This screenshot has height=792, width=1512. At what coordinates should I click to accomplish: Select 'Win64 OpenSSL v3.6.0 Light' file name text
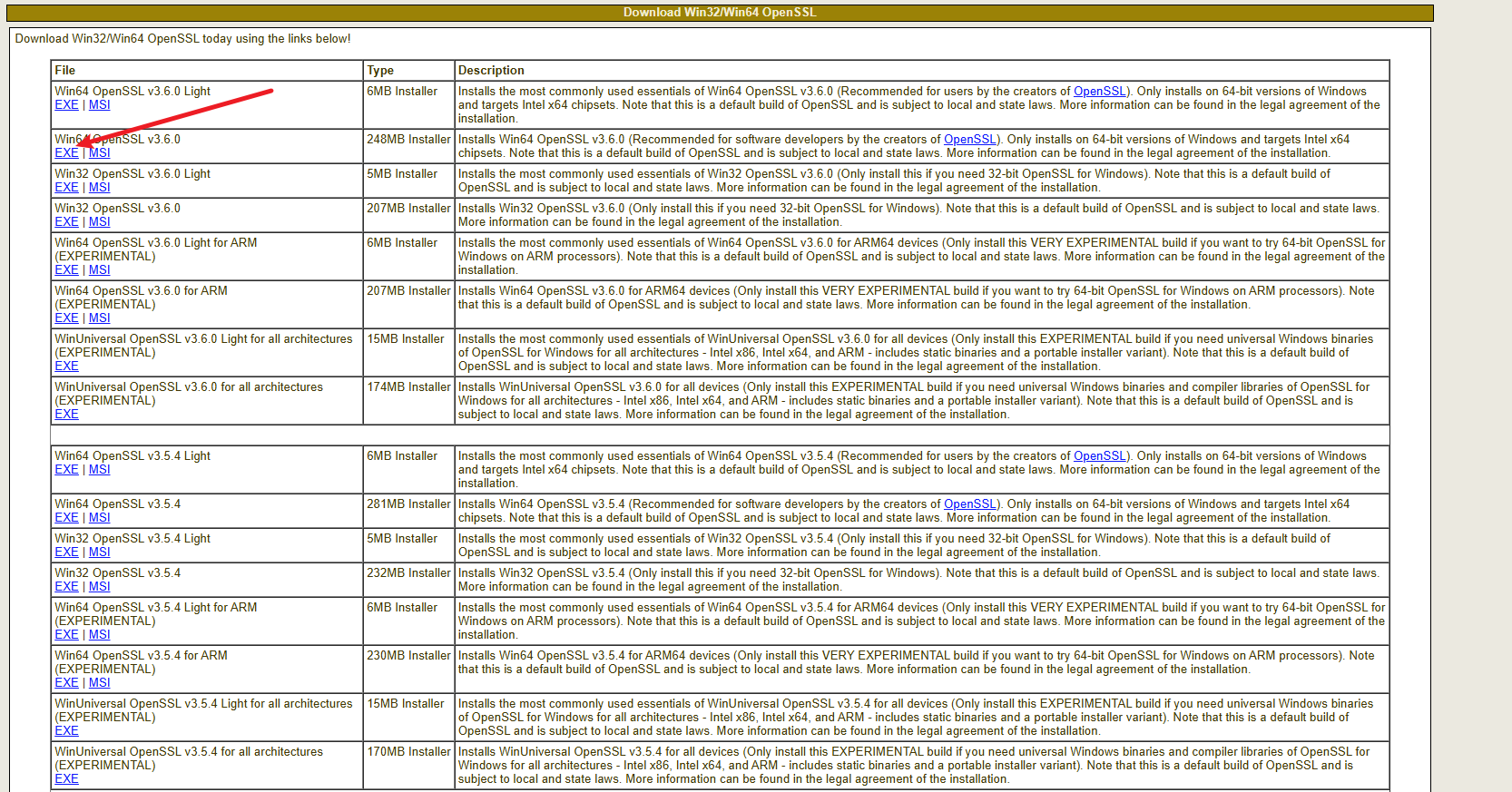[x=133, y=92]
